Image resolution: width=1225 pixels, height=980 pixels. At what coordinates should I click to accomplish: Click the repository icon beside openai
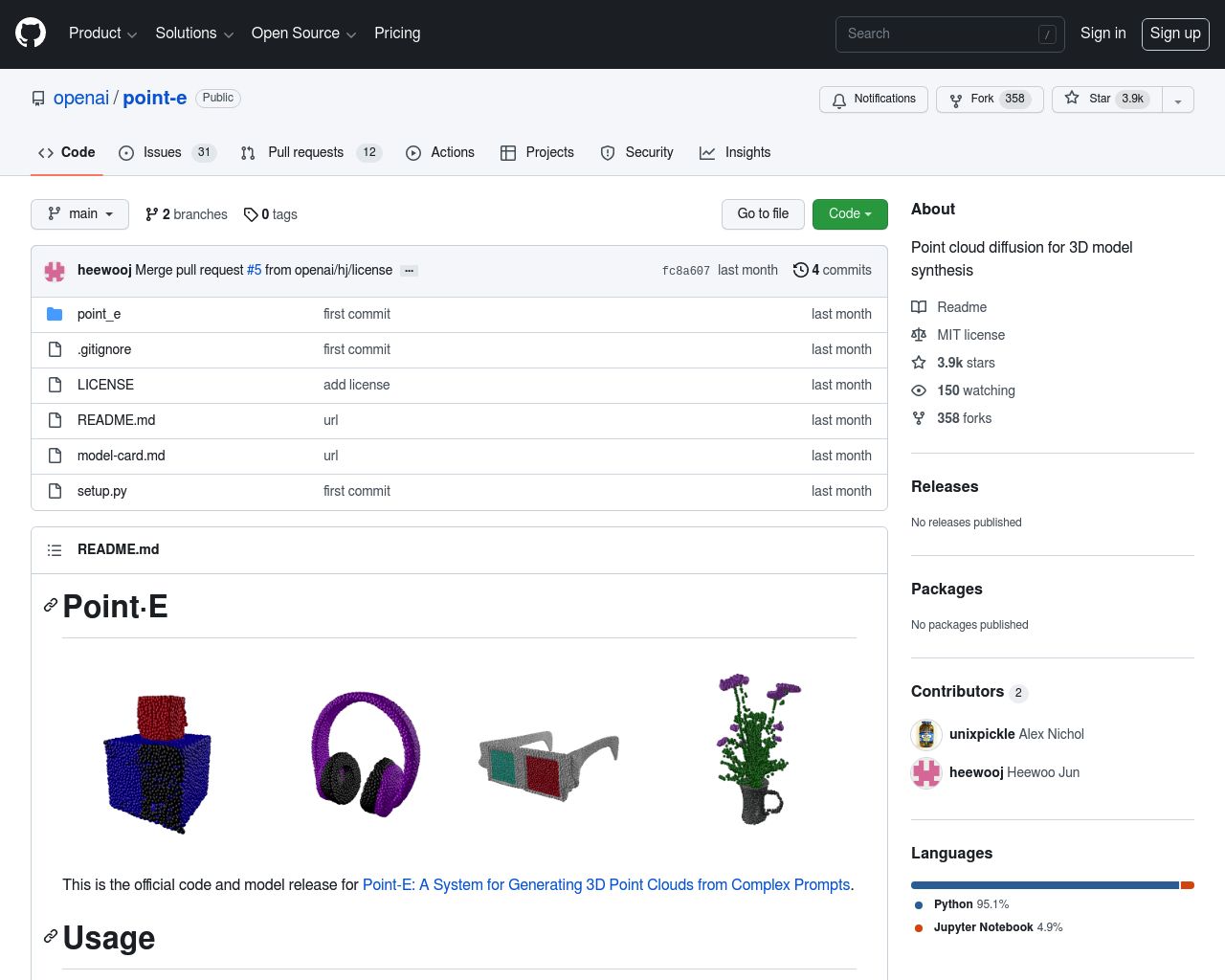click(38, 99)
